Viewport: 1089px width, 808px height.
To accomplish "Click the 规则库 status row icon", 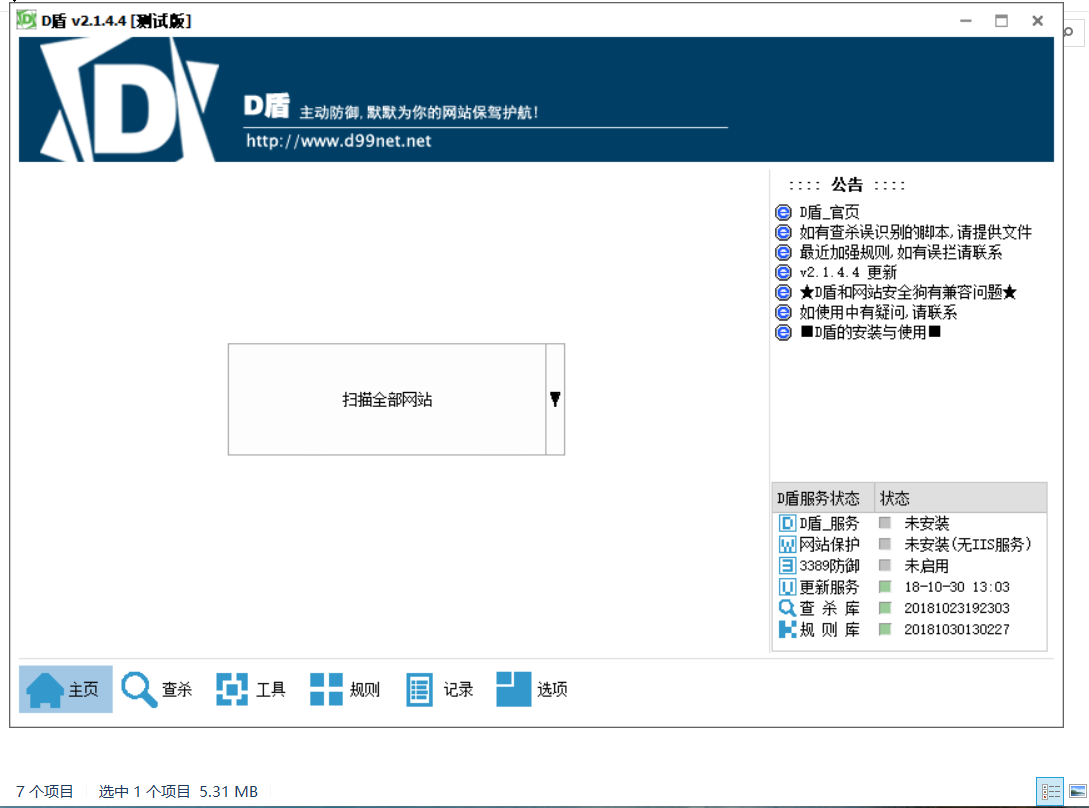I will point(788,629).
